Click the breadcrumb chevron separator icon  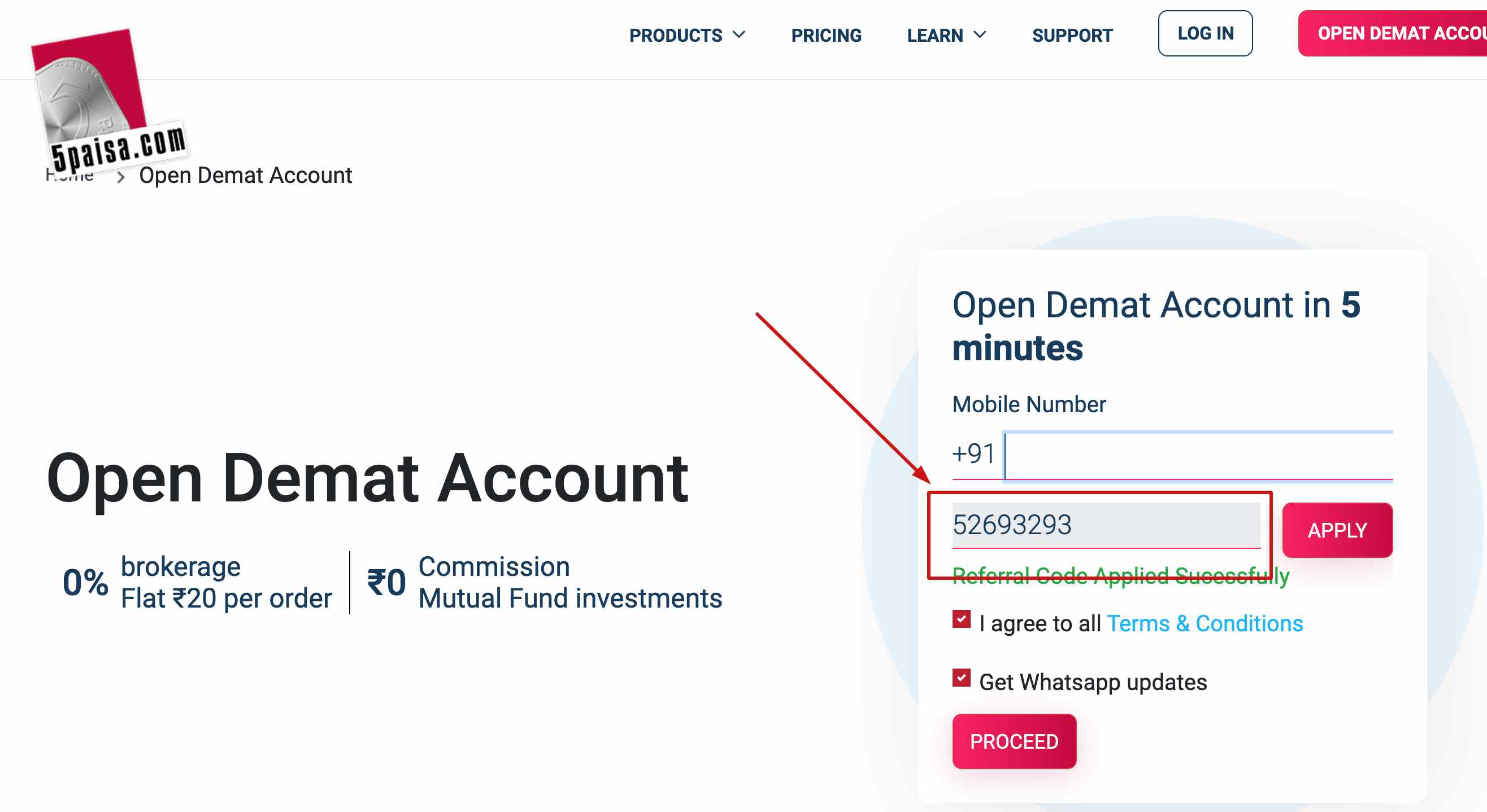(x=121, y=177)
